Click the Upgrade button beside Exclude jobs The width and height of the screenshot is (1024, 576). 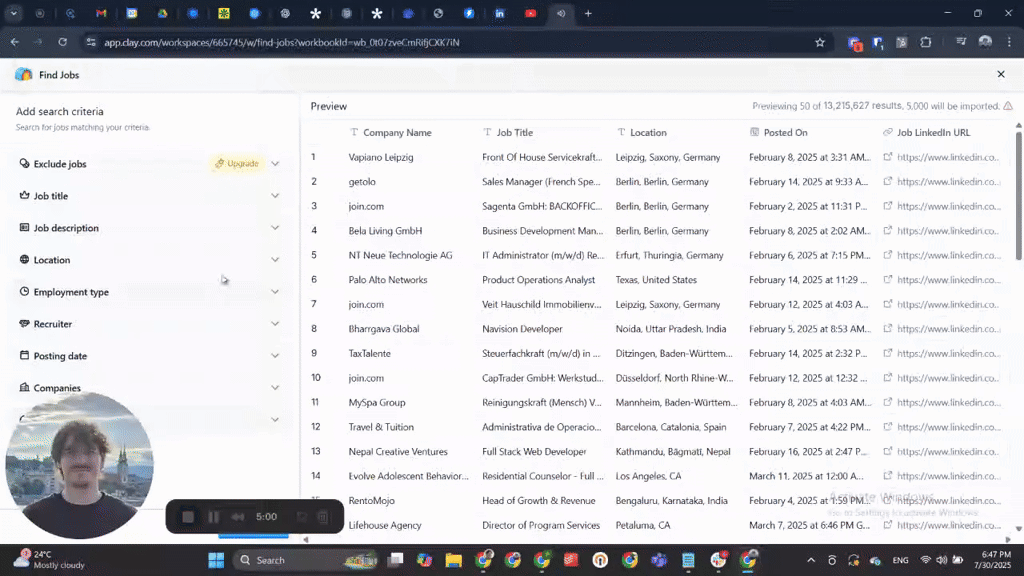(237, 164)
